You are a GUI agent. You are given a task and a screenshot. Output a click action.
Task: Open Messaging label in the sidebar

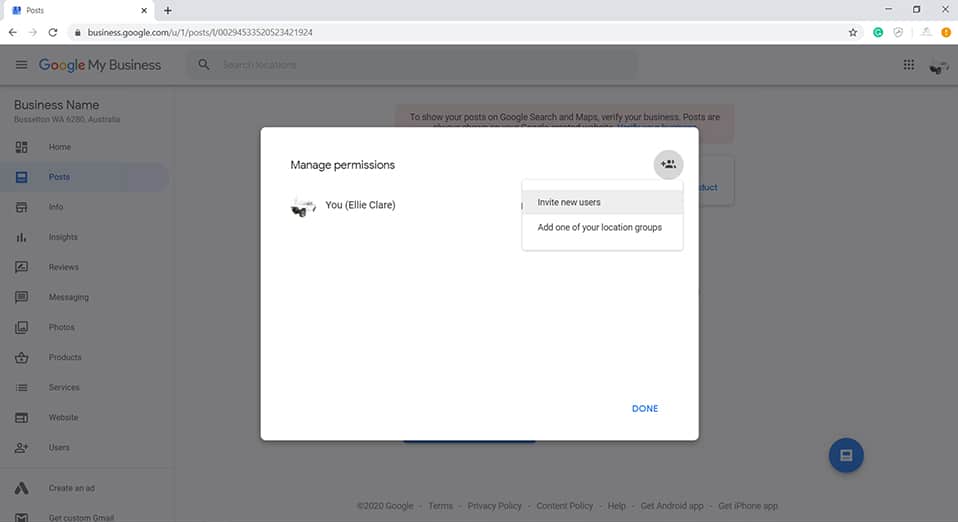68,297
